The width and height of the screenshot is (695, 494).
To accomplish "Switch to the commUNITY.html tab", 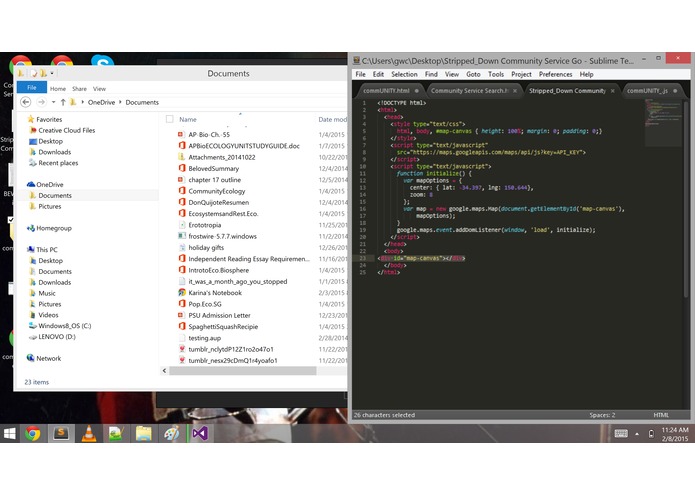I will [x=387, y=90].
